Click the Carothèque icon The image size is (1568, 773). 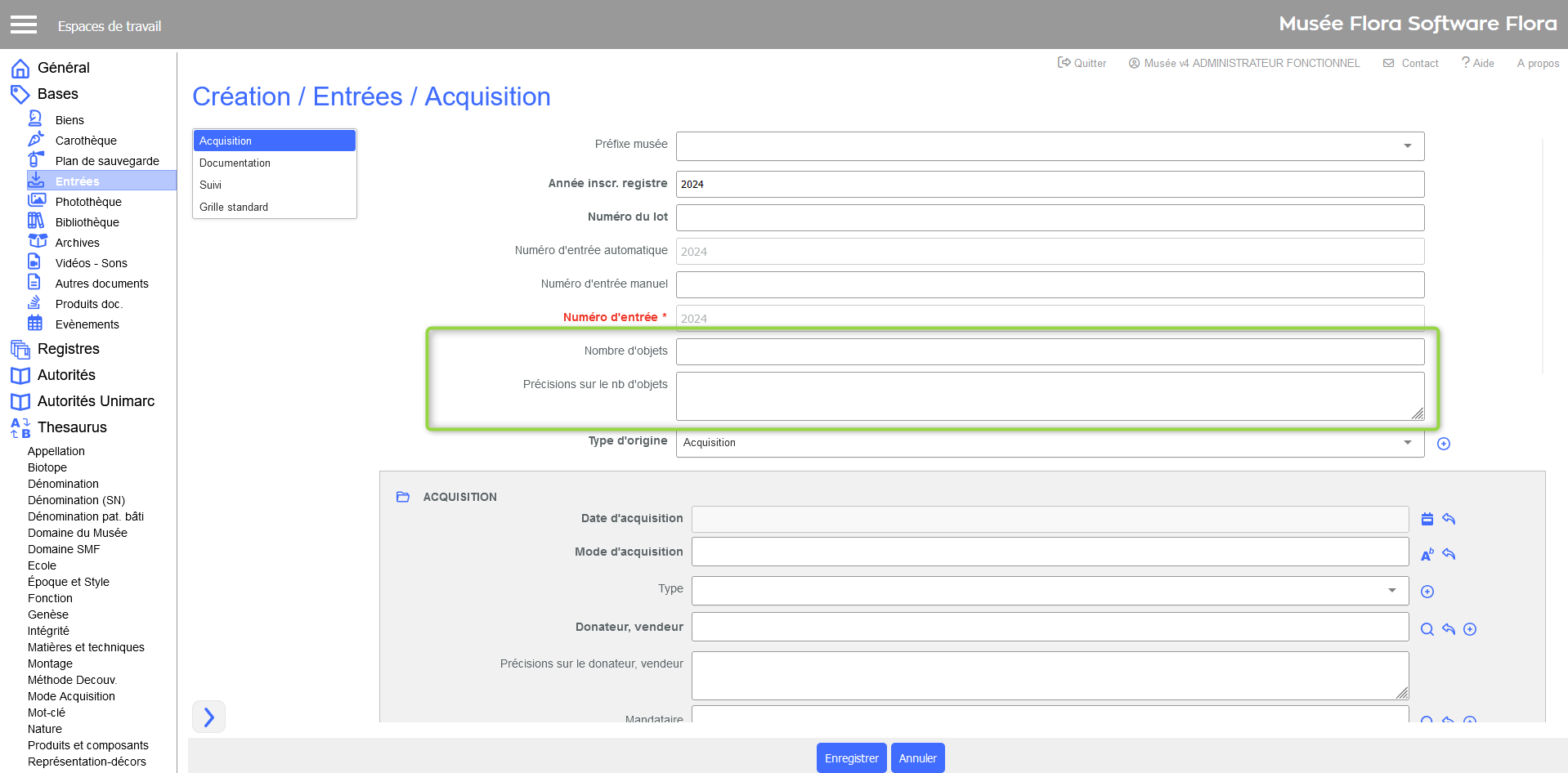click(36, 140)
